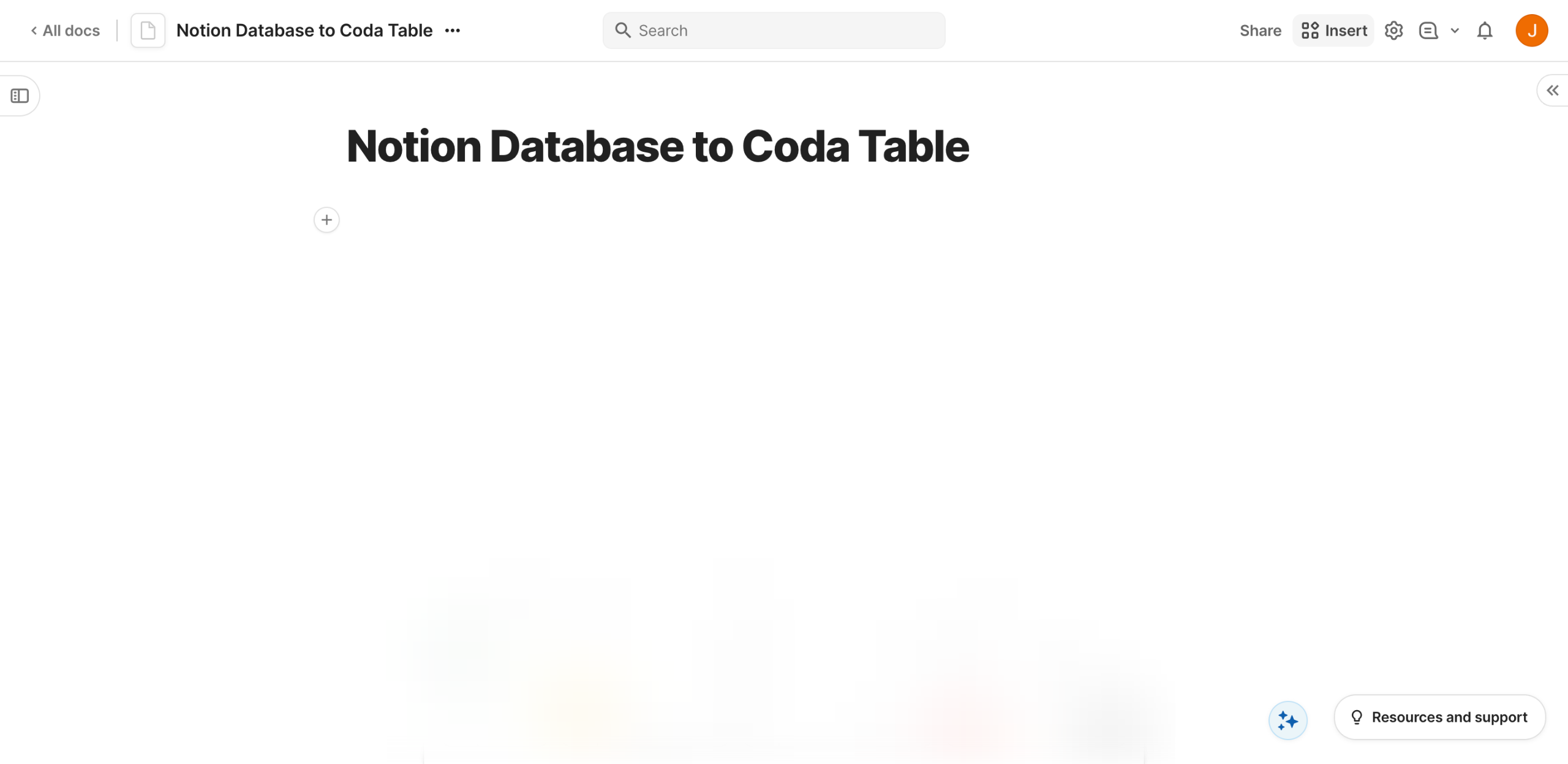Click the search magnifier icon
This screenshot has height=764, width=1568.
point(622,31)
